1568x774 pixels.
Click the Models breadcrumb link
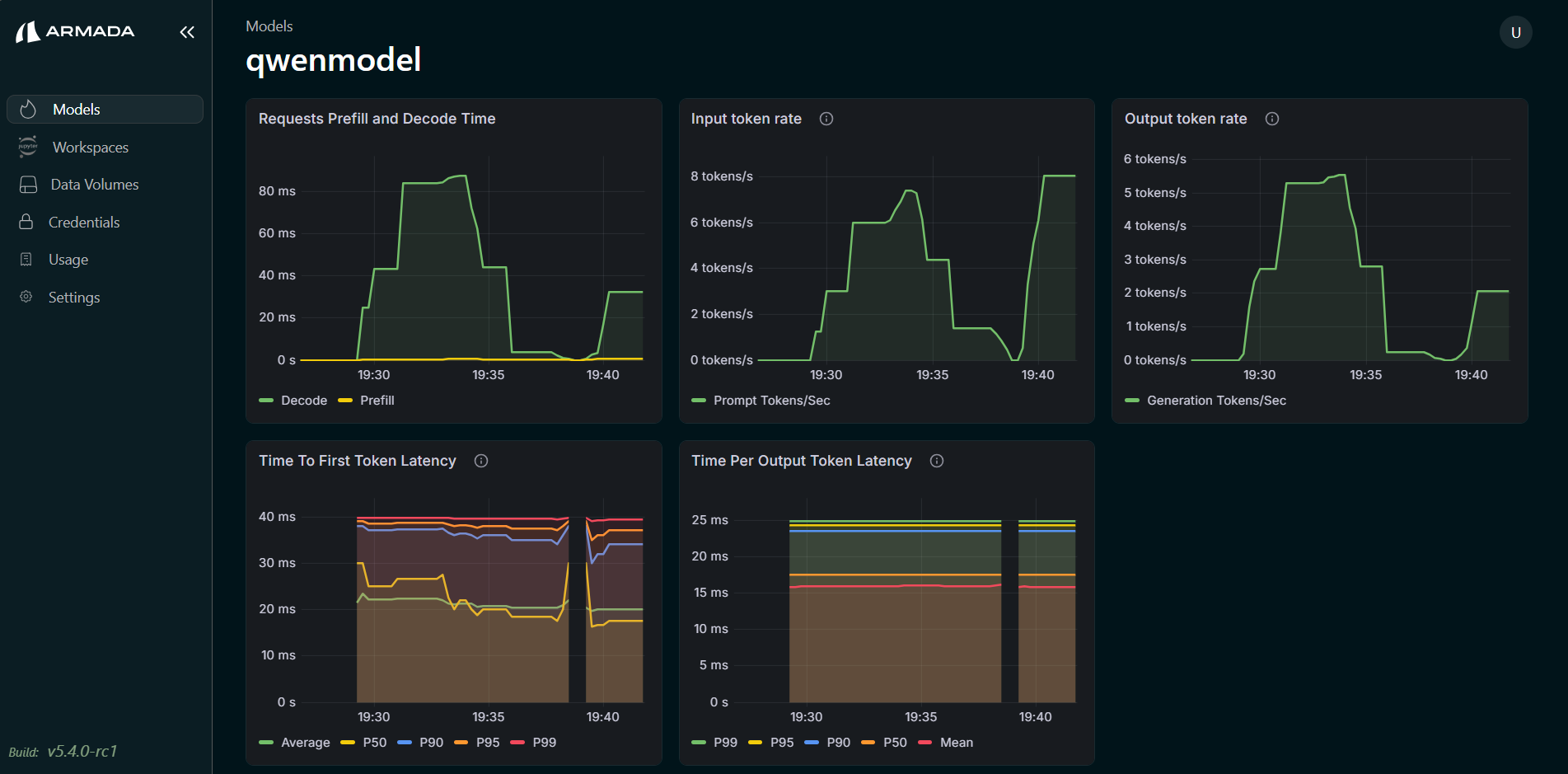(269, 26)
